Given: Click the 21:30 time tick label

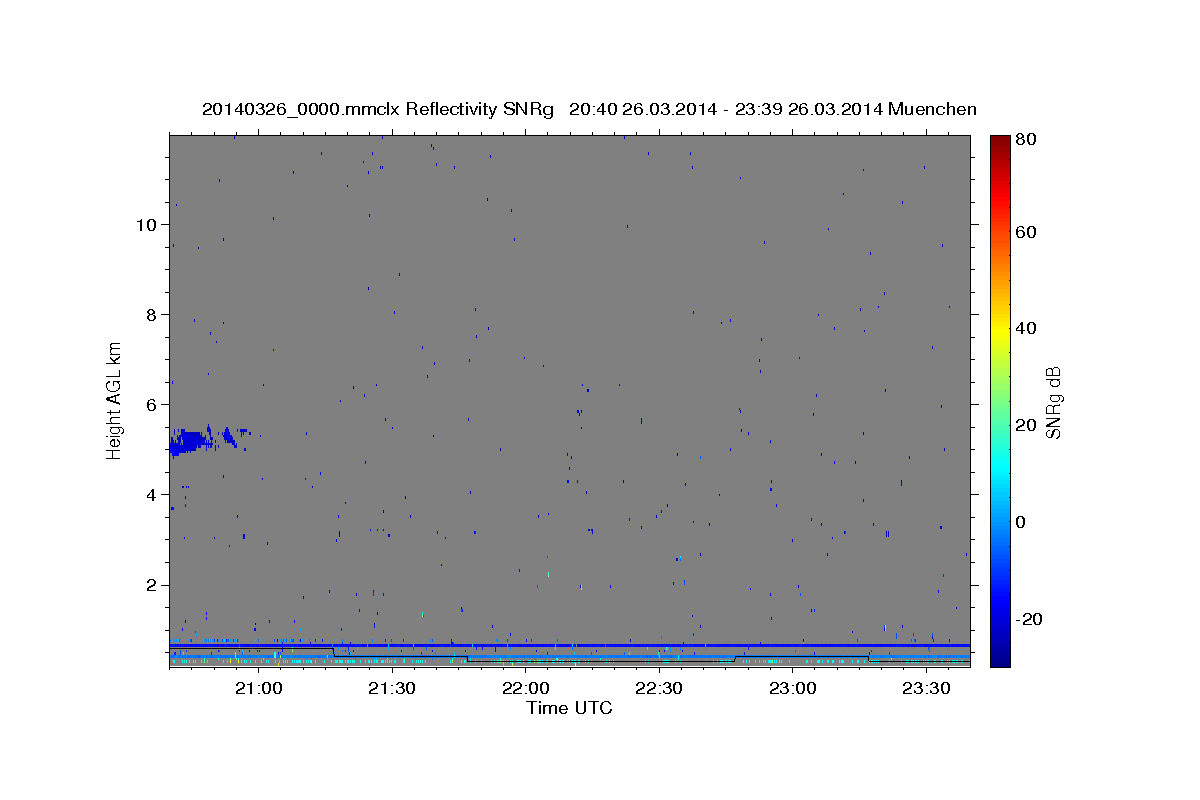Looking at the screenshot, I should coord(392,689).
